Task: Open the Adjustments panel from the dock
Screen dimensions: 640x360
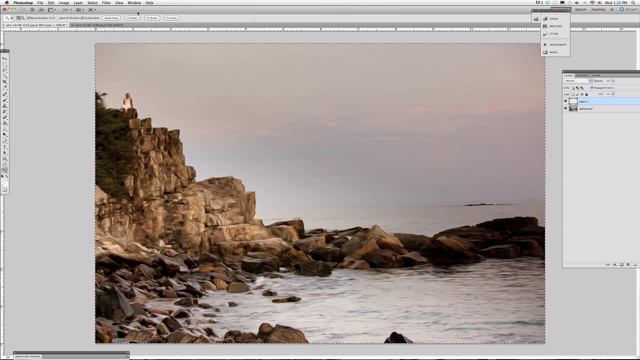Action: tap(555, 44)
